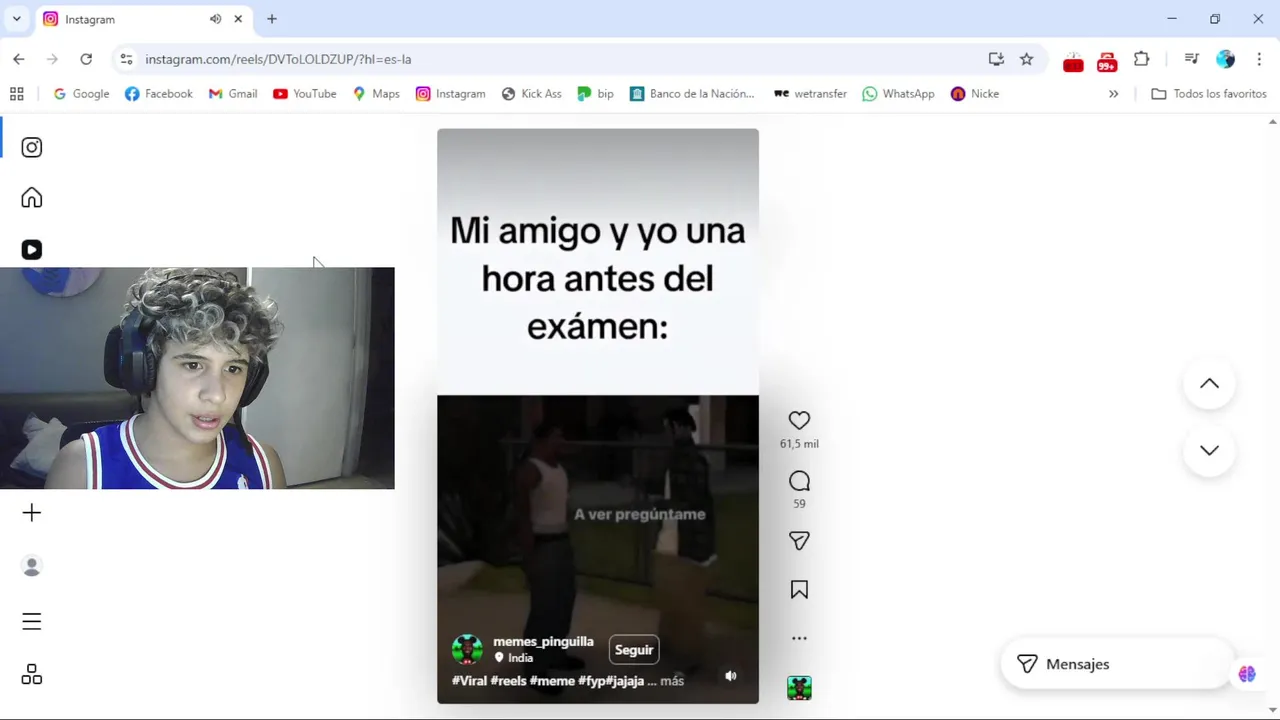This screenshot has height=720, width=1280.
Task: Open Mensajes messages panel
Action: [1115, 664]
